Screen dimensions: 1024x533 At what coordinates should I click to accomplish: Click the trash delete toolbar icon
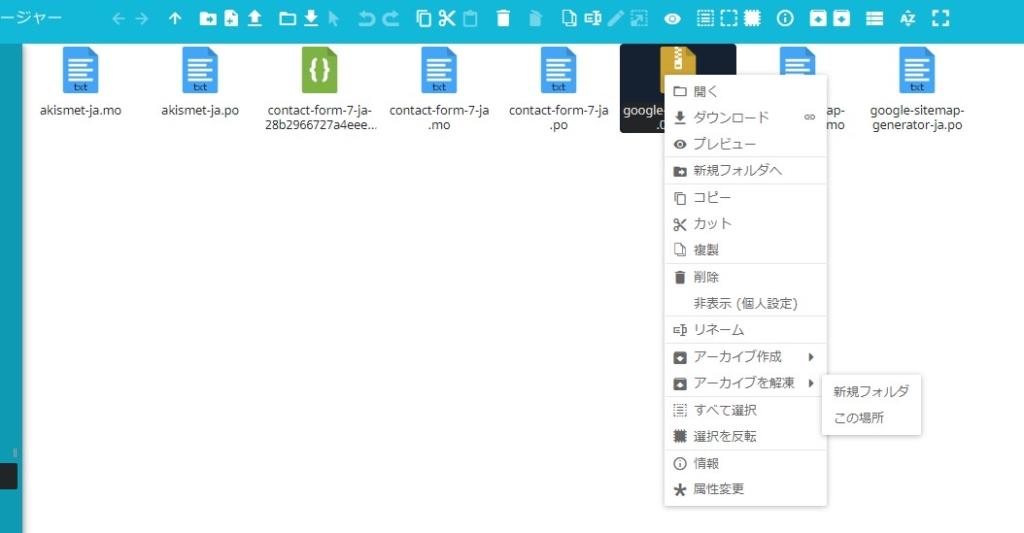click(x=503, y=19)
